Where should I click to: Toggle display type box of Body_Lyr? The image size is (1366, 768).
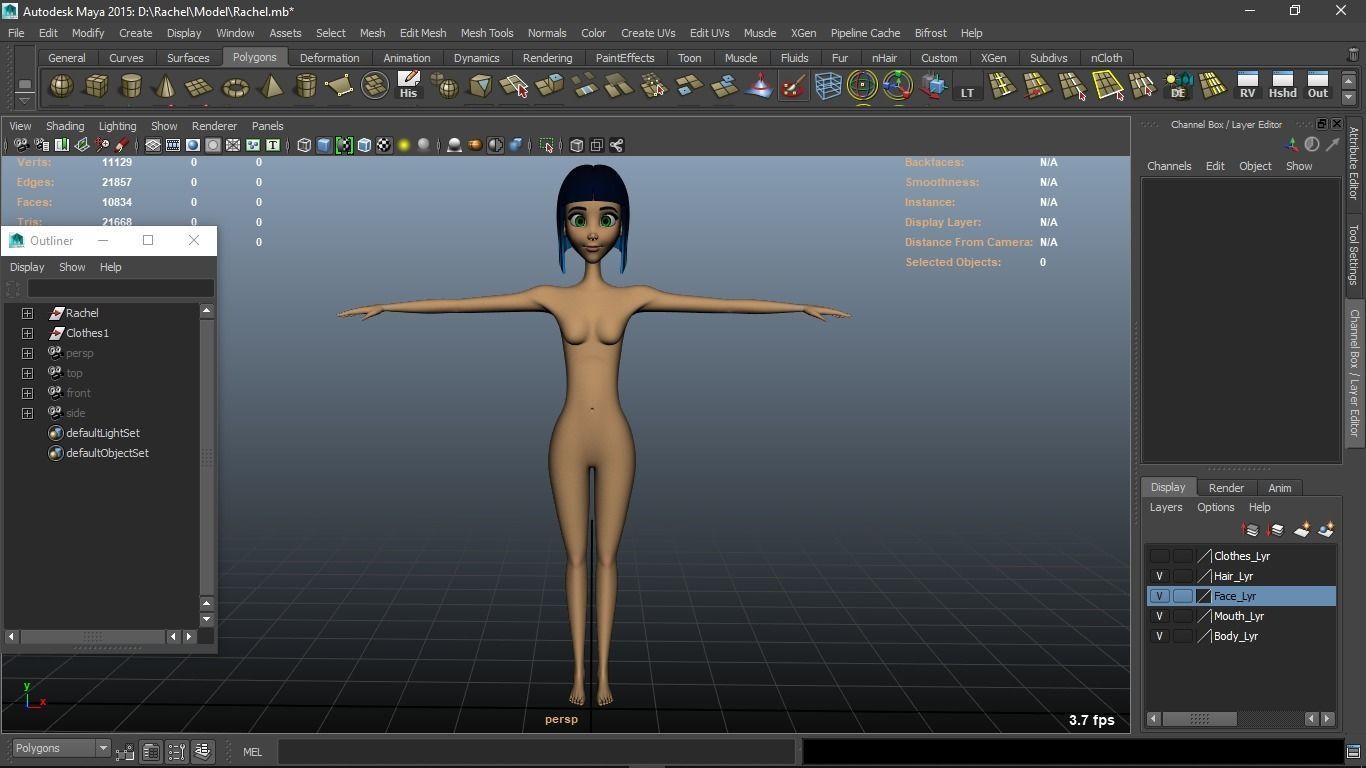(1183, 636)
